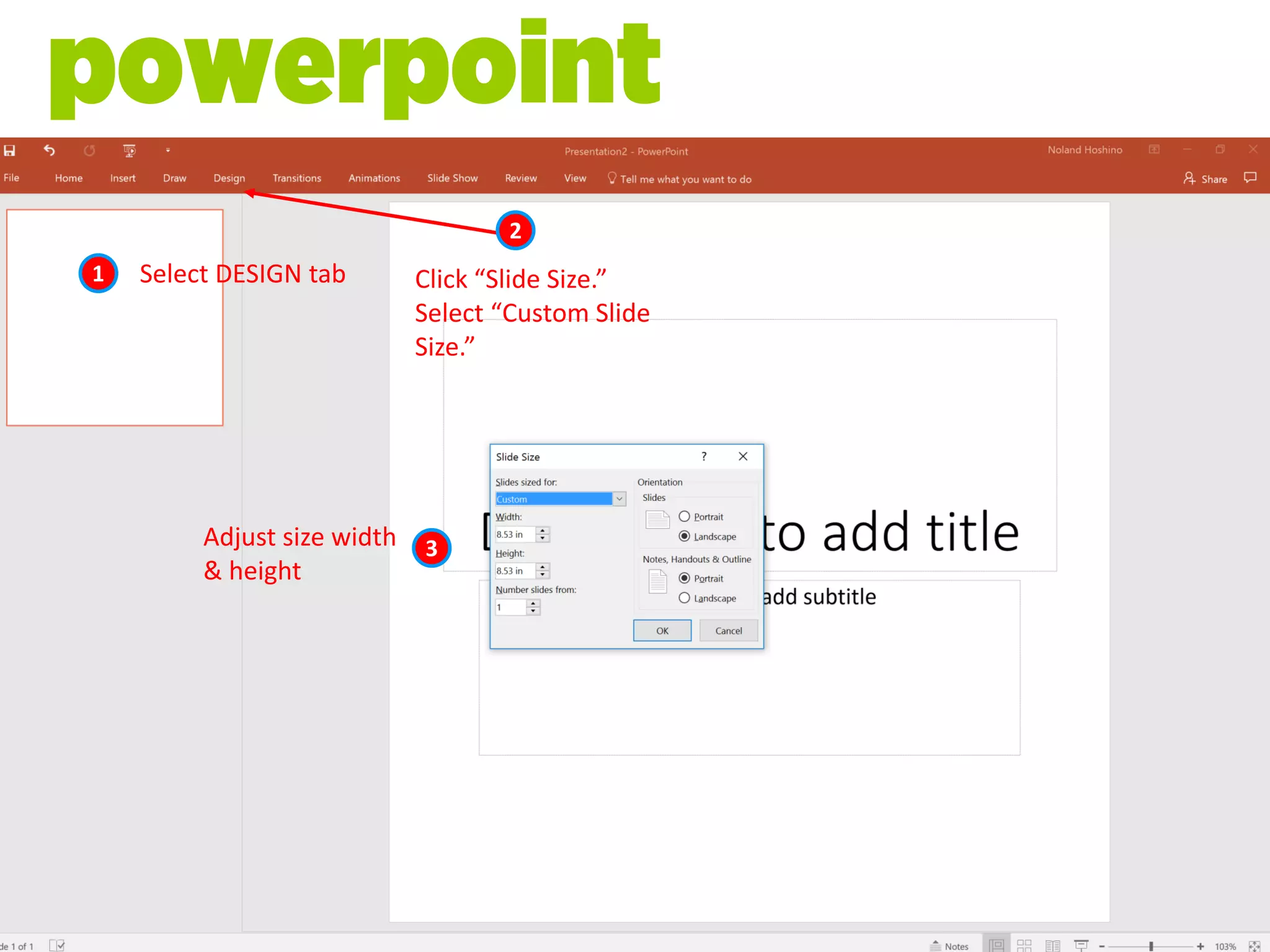The width and height of the screenshot is (1270, 952).
Task: Decrease Width with down spinner arrow
Action: tap(543, 538)
